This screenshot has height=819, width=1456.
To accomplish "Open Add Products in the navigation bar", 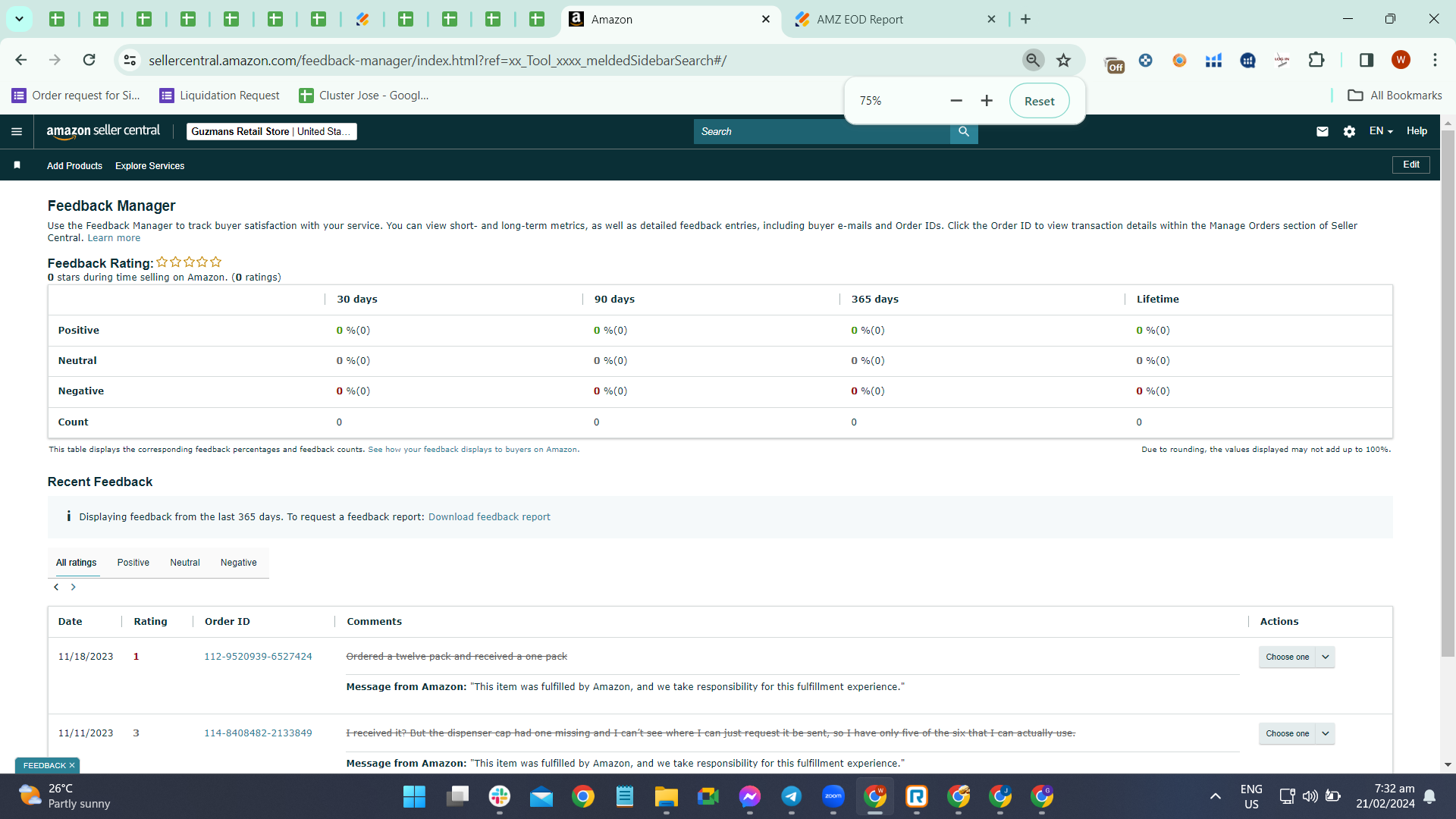I will click(74, 166).
